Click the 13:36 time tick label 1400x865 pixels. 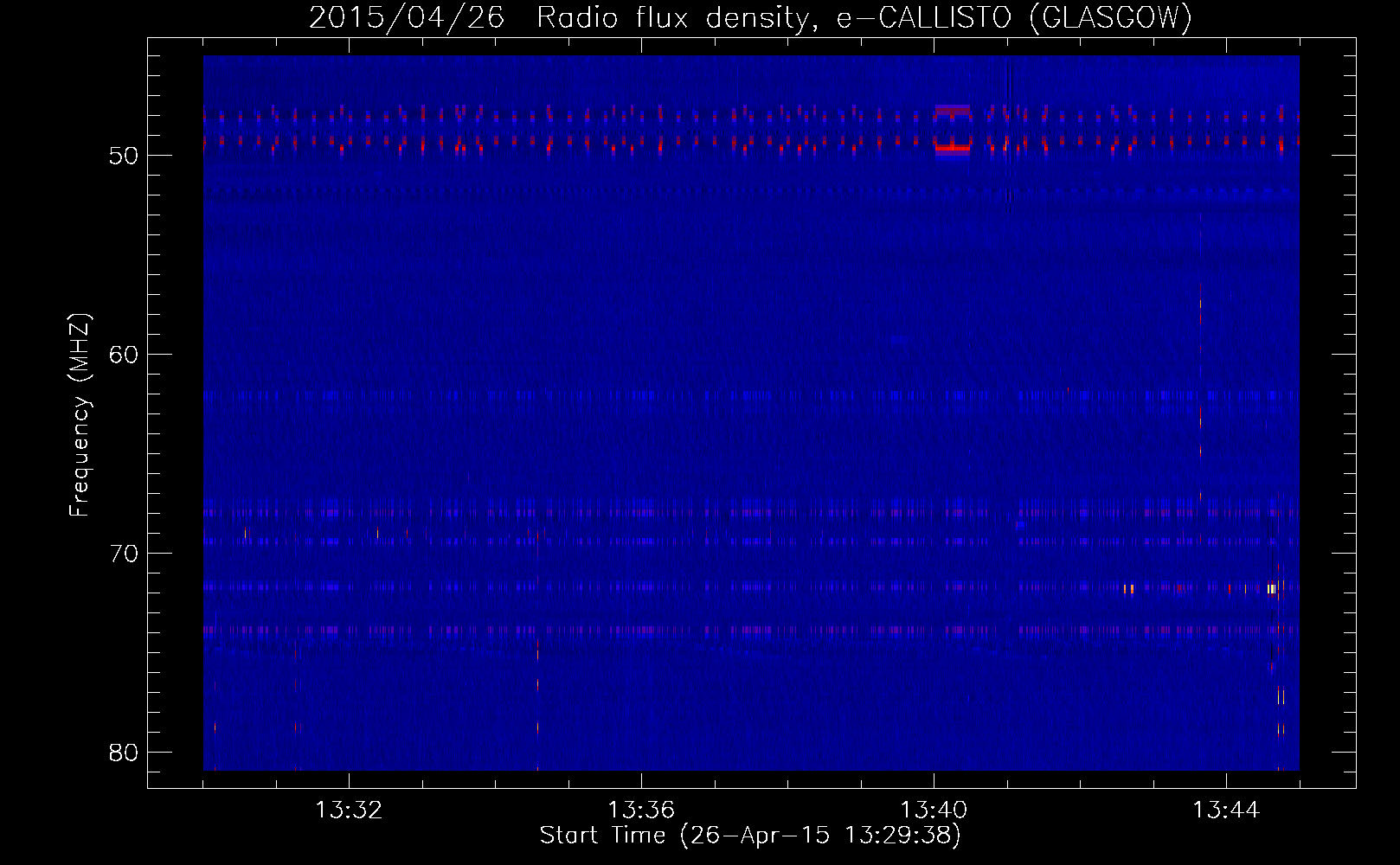tap(641, 811)
